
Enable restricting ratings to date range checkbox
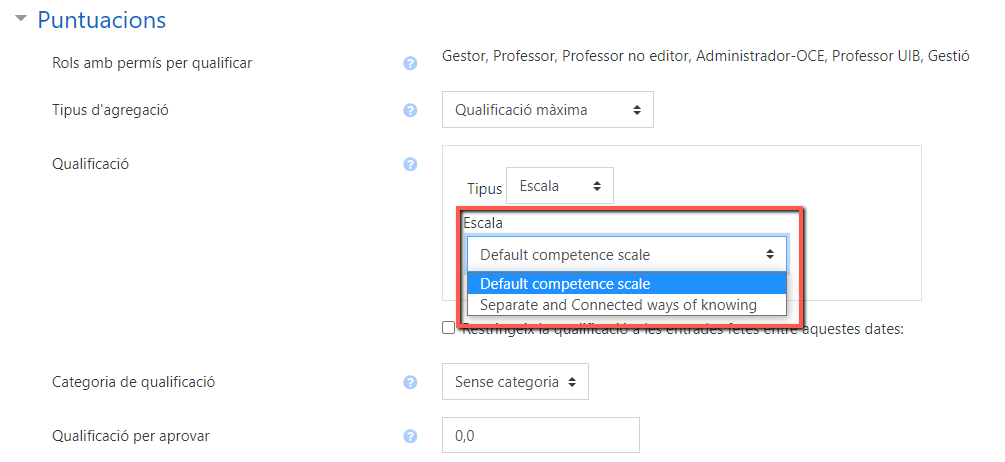(x=449, y=327)
